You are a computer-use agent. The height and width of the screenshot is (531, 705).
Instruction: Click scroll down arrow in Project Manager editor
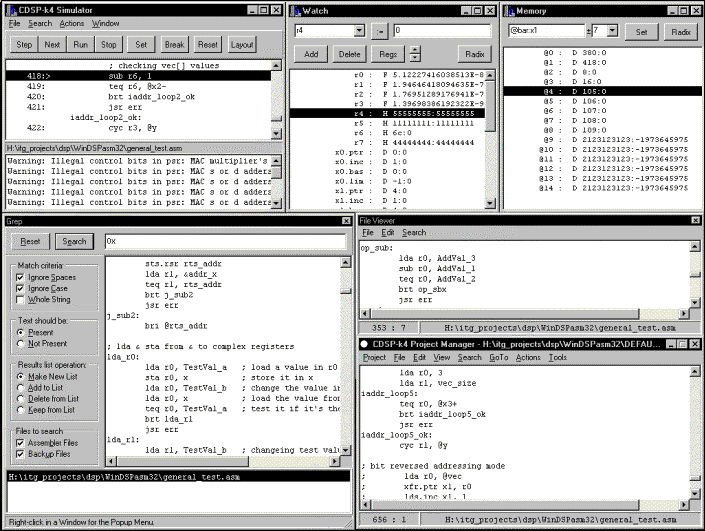(695, 495)
